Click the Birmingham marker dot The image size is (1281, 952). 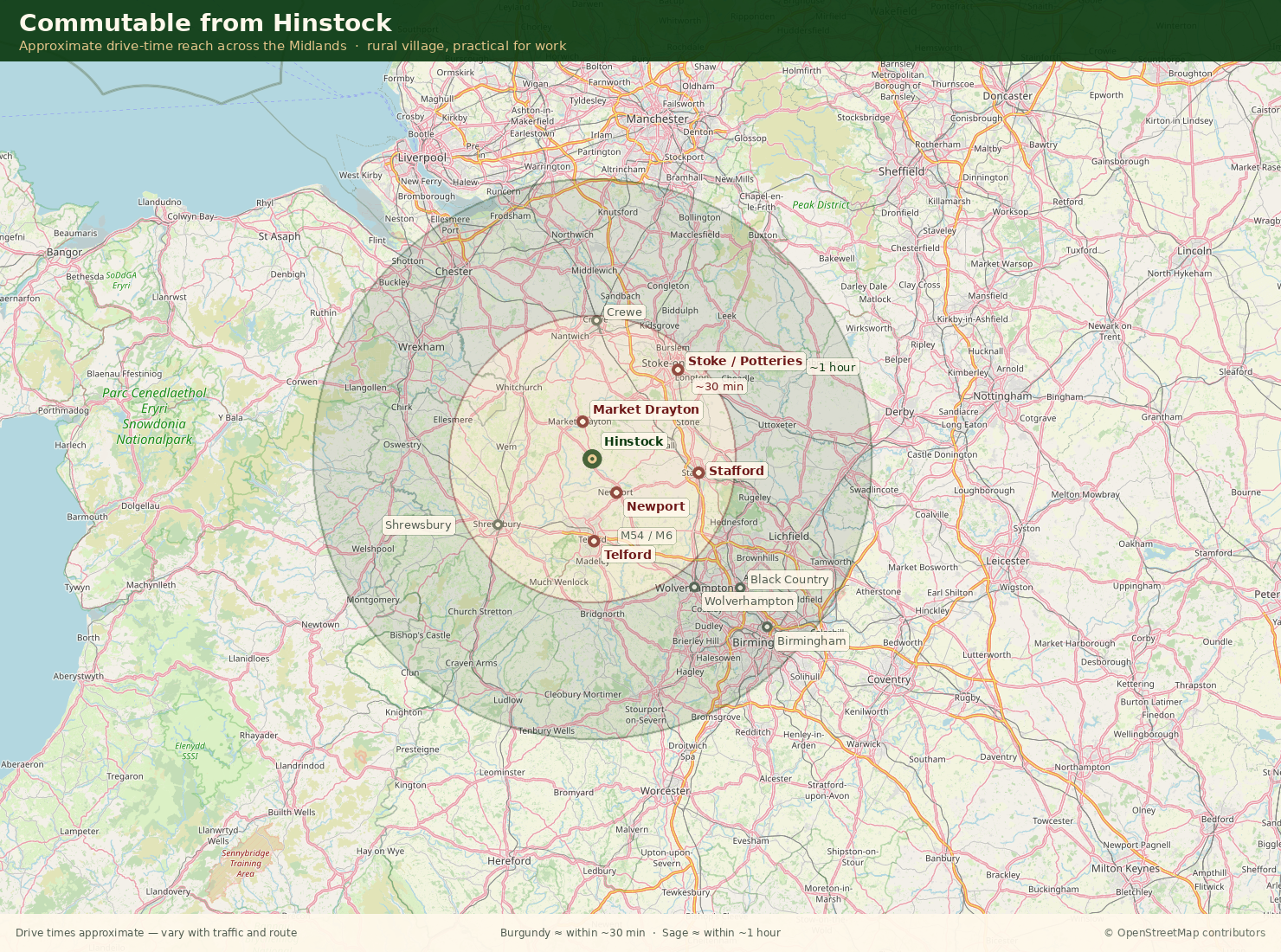point(767,627)
